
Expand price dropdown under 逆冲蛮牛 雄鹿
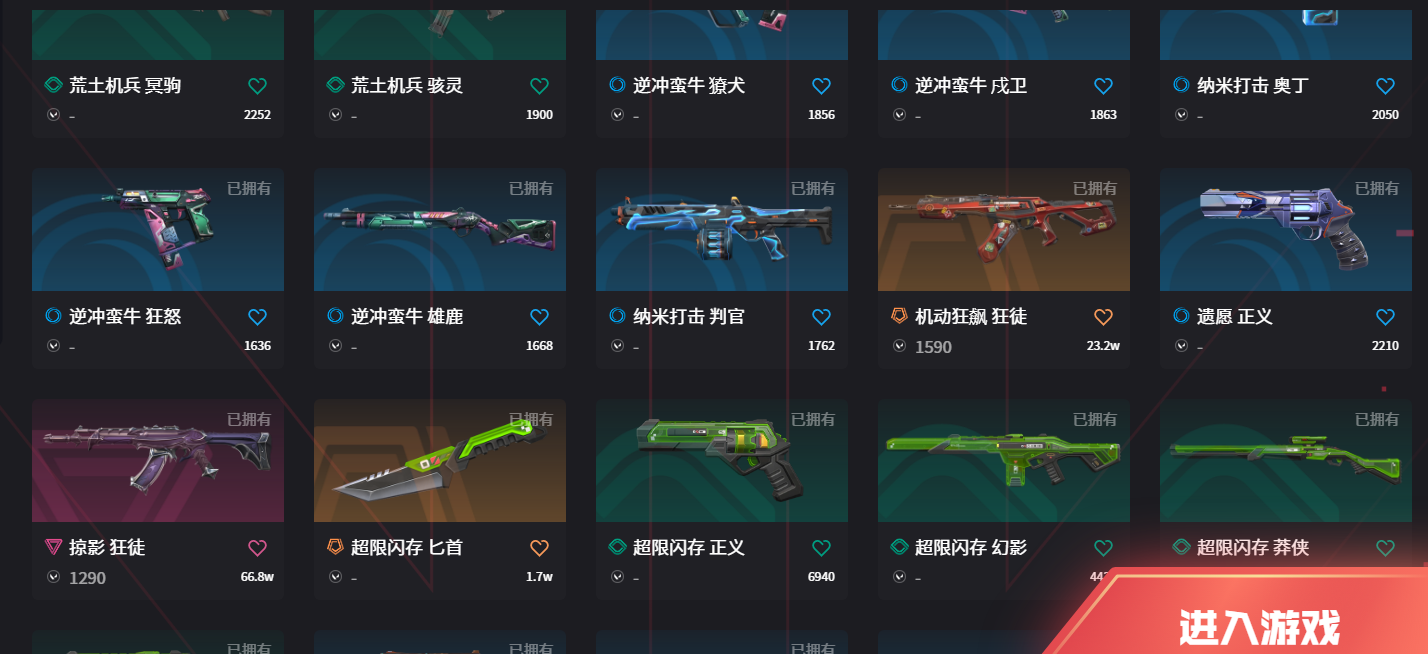coord(335,346)
